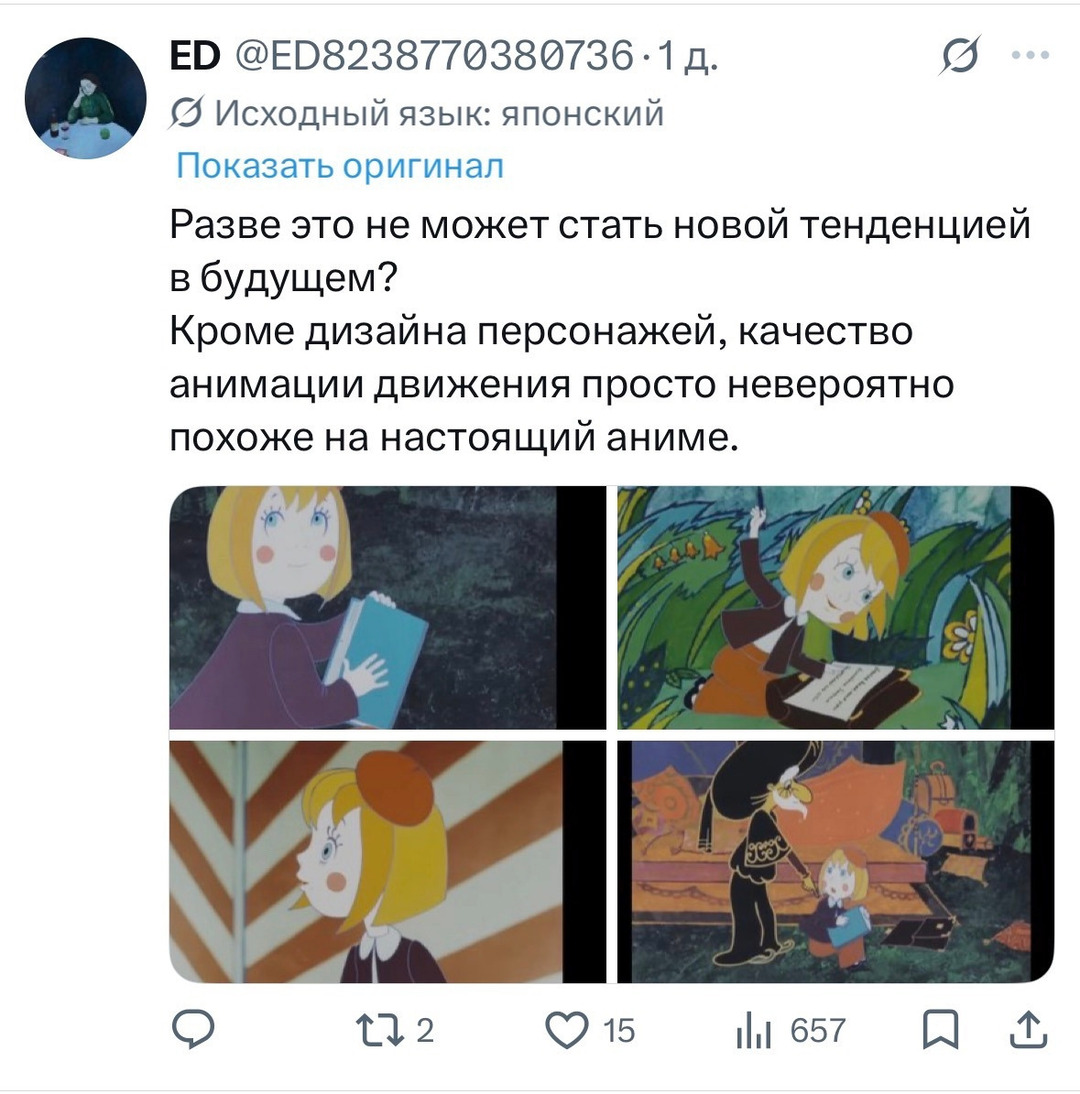Open image of girl writing in grass
Screen dimensions: 1080x1094
point(836,608)
